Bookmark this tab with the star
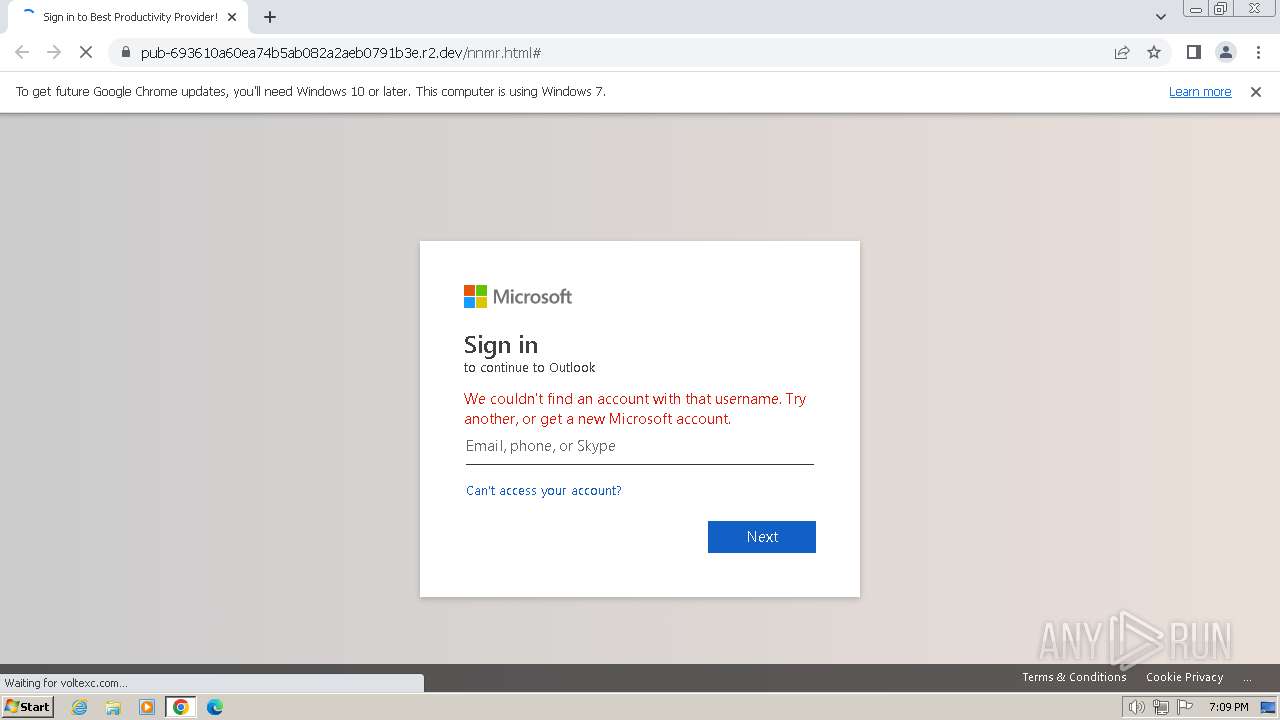Viewport: 1280px width, 720px height. coord(1154,52)
